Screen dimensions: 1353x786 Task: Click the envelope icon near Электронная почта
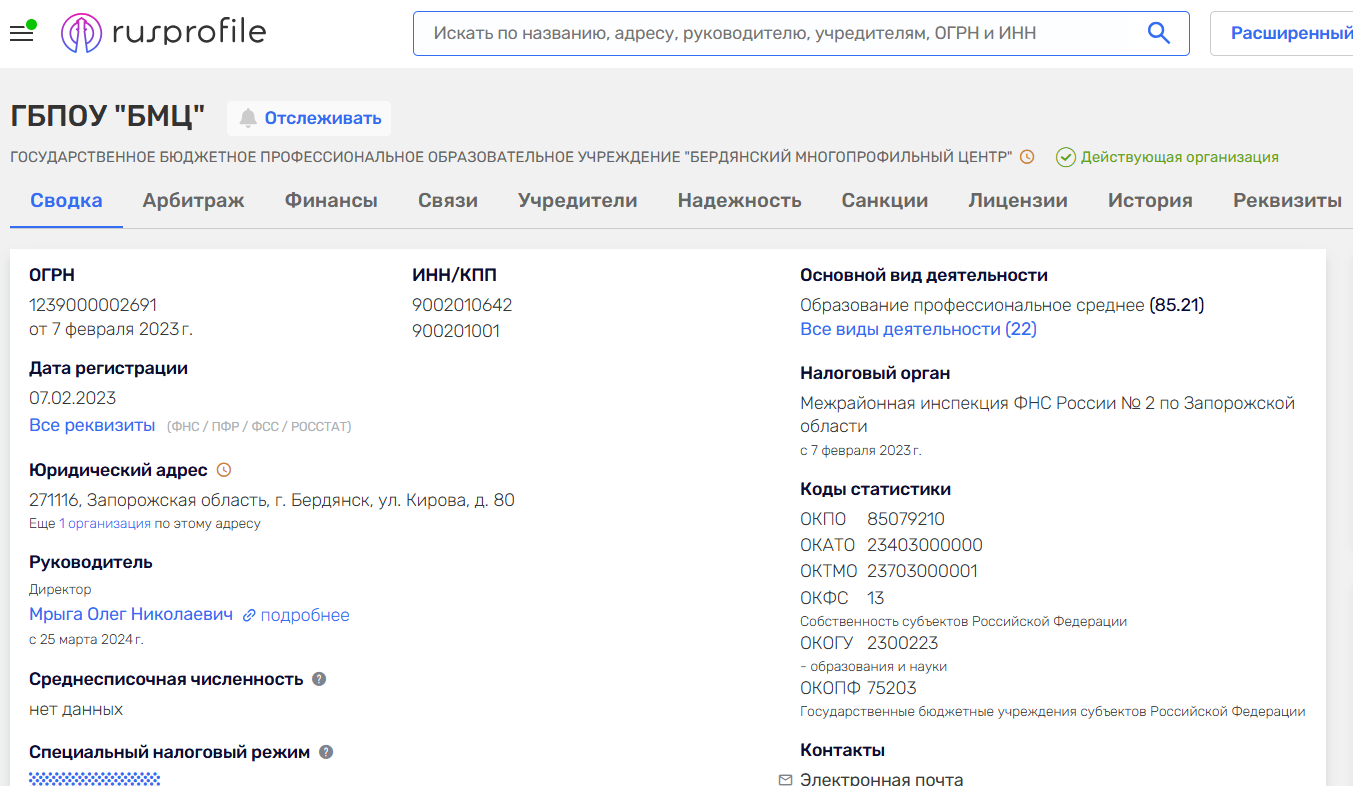point(785,780)
